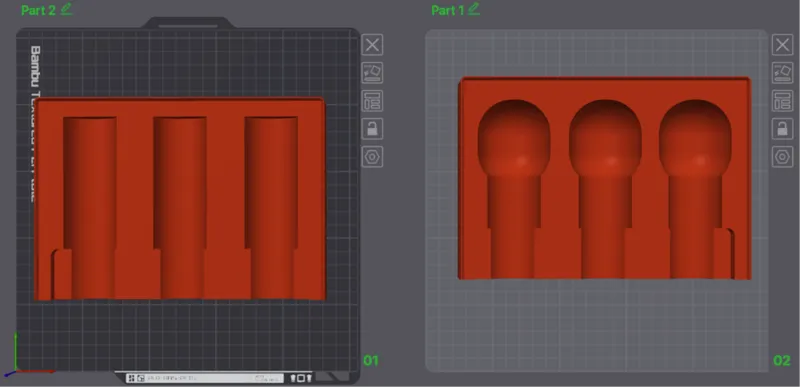The height and width of the screenshot is (387, 800).
Task: Click the green 01 plate number
Action: (x=371, y=360)
